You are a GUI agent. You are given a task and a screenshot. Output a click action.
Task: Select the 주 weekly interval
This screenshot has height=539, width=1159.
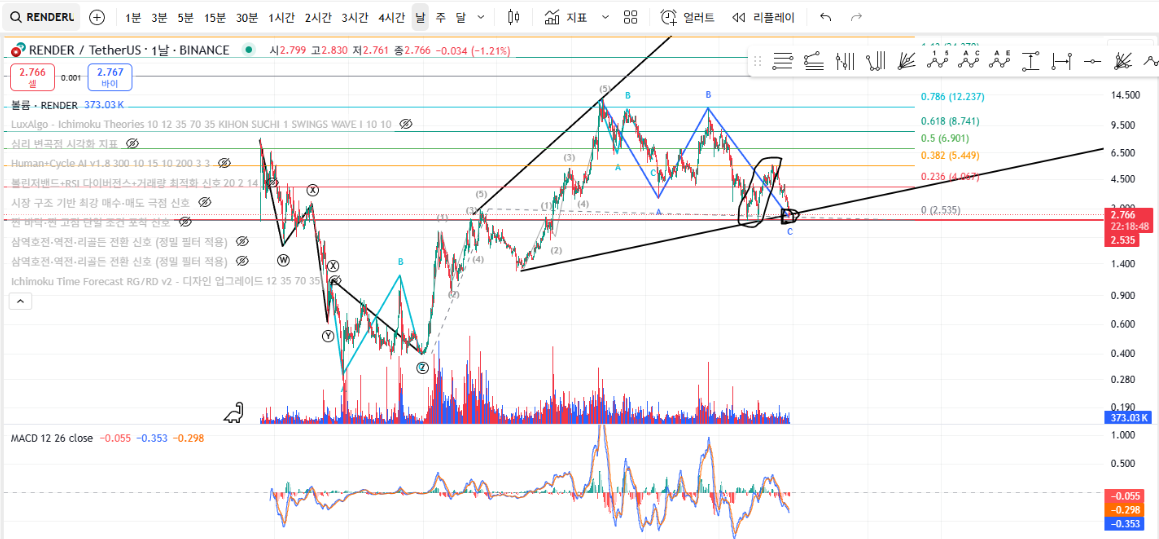click(441, 17)
